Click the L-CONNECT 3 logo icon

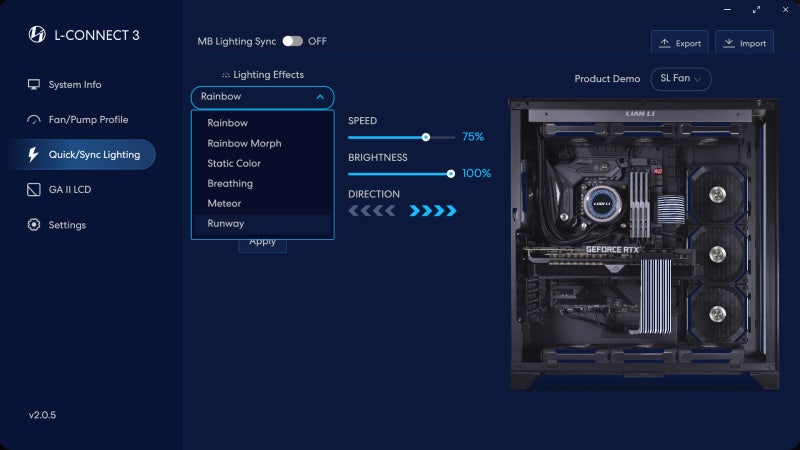tap(37, 35)
